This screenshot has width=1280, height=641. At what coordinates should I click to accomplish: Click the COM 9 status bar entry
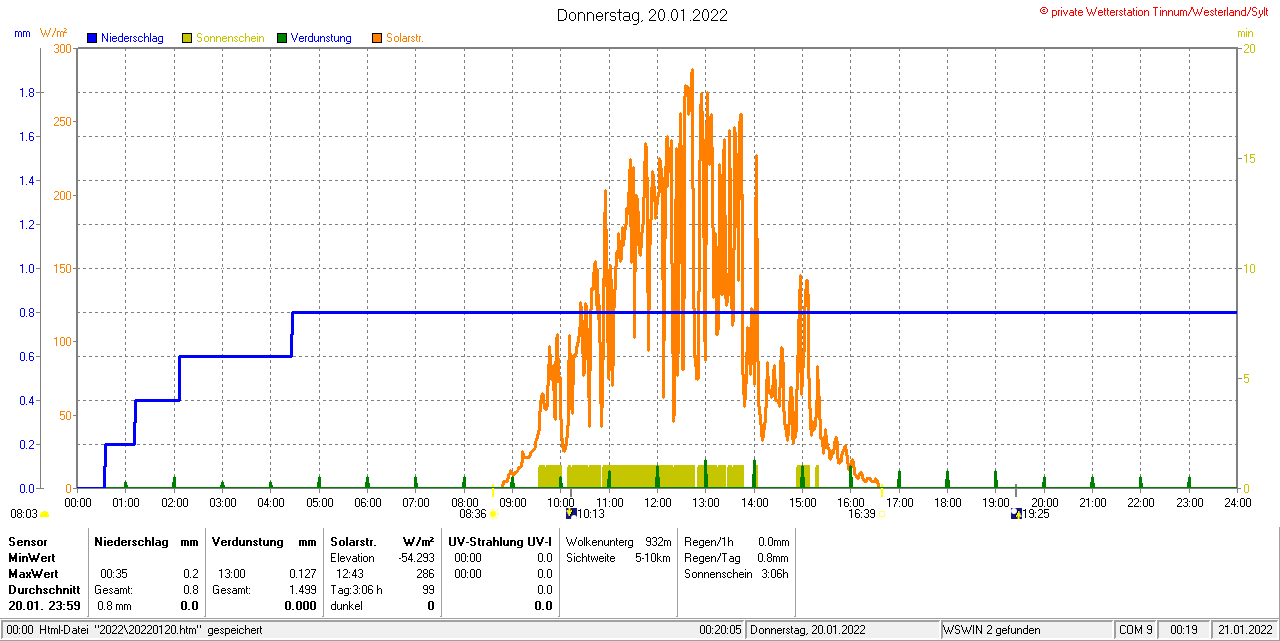pyautogui.click(x=1136, y=630)
